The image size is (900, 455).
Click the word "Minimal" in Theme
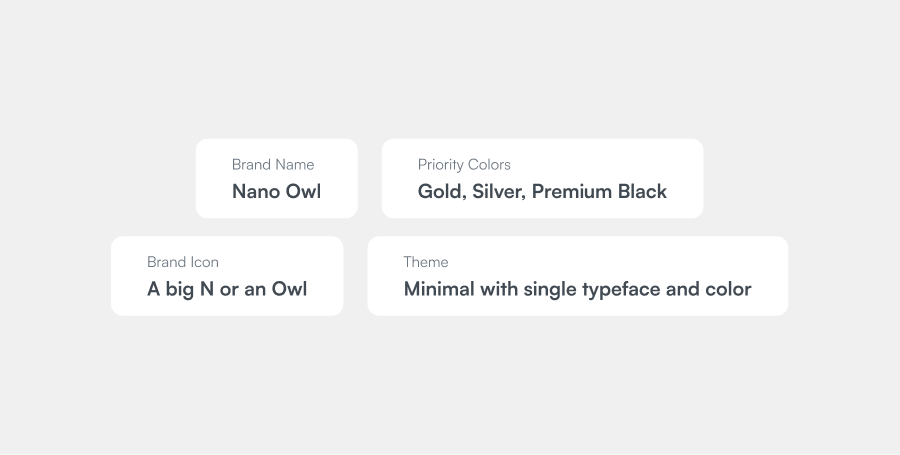click(x=439, y=289)
